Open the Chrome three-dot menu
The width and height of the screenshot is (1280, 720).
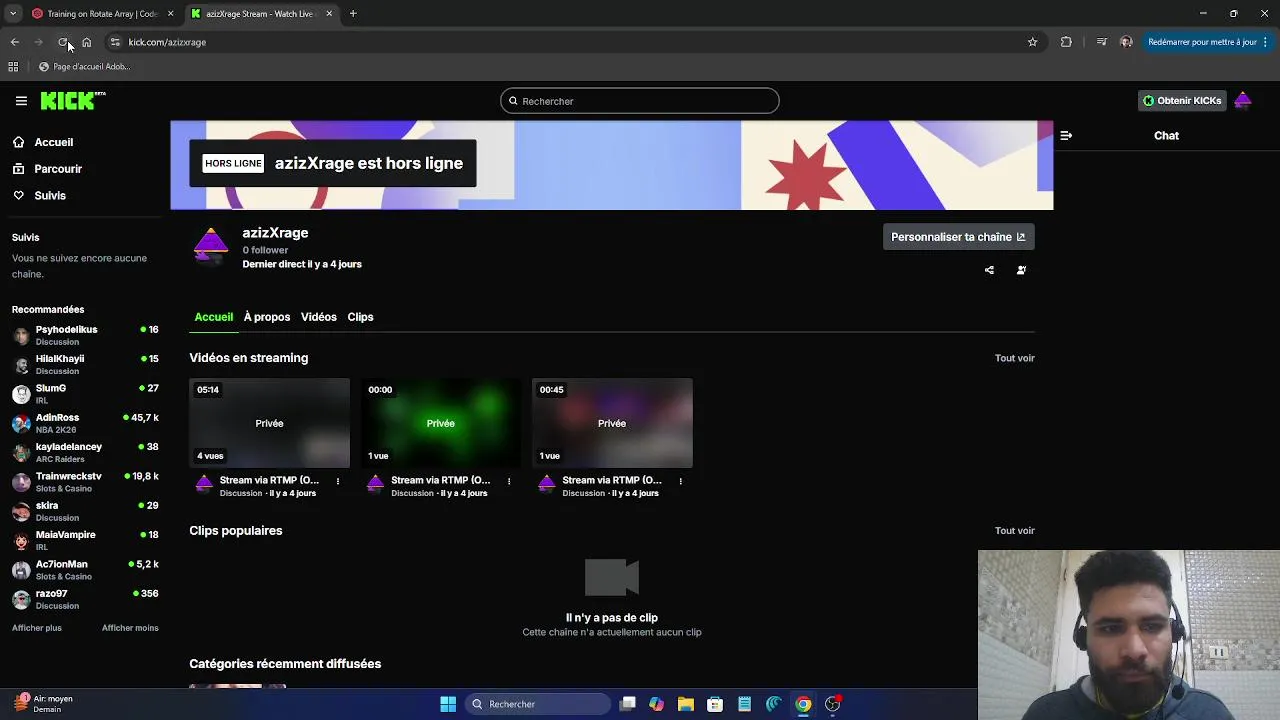[x=1266, y=42]
